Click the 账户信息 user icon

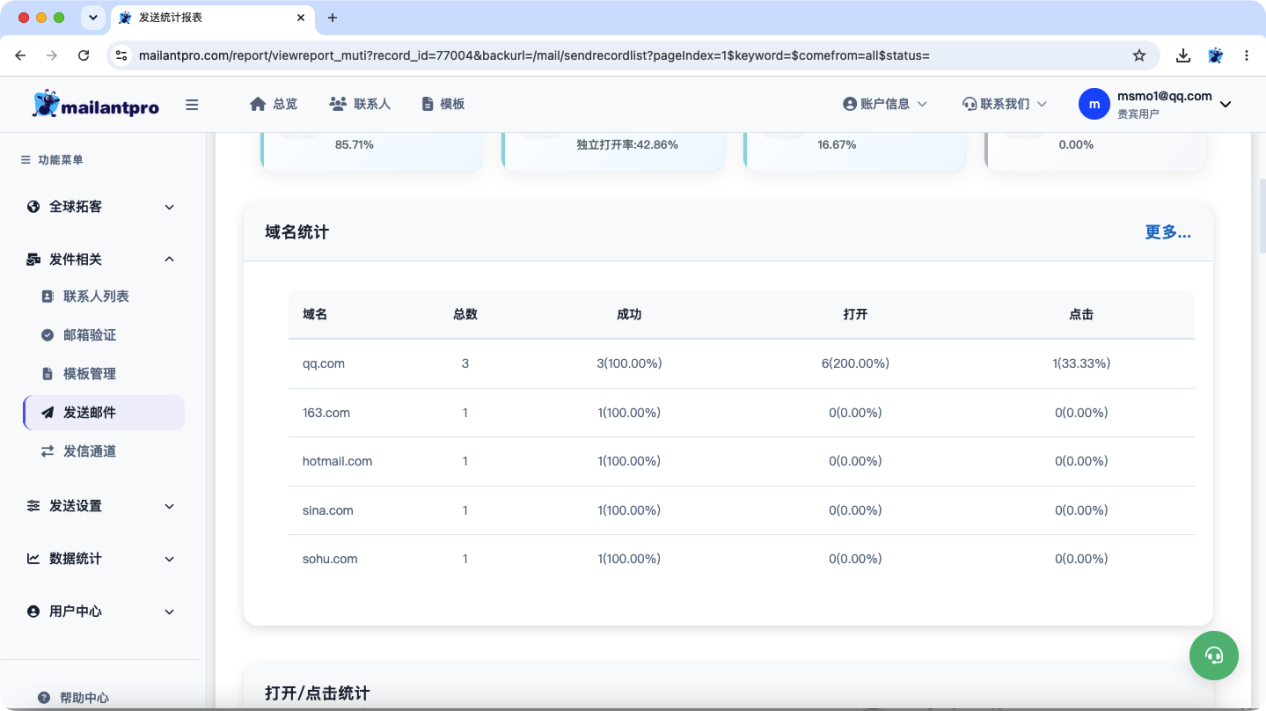[x=850, y=104]
